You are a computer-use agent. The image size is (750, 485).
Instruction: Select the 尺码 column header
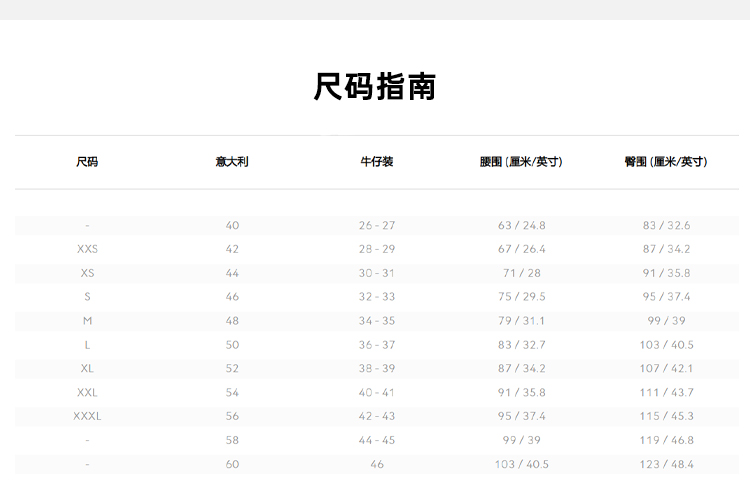tap(87, 162)
